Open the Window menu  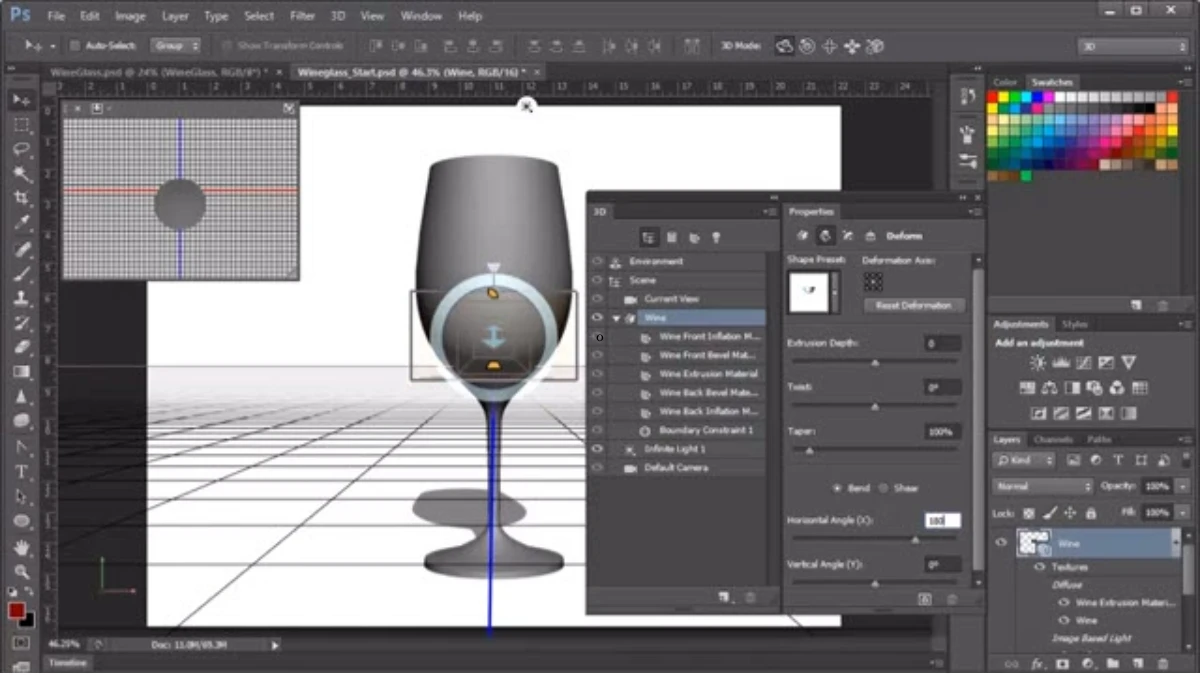pos(421,16)
